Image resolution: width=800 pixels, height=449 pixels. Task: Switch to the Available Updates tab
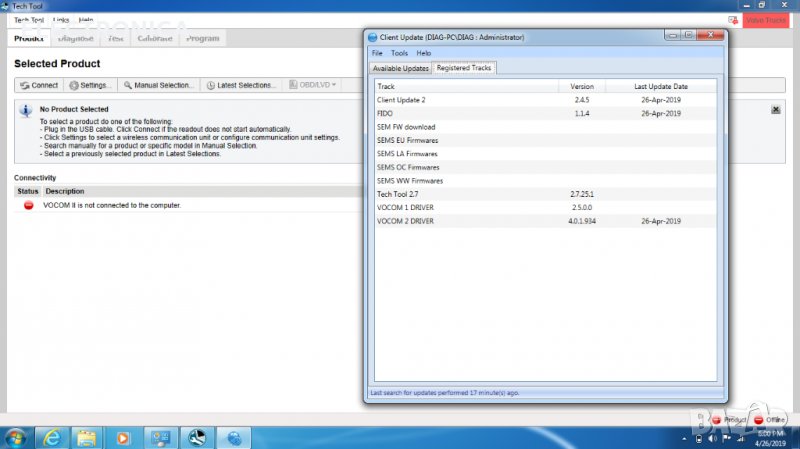tap(401, 68)
